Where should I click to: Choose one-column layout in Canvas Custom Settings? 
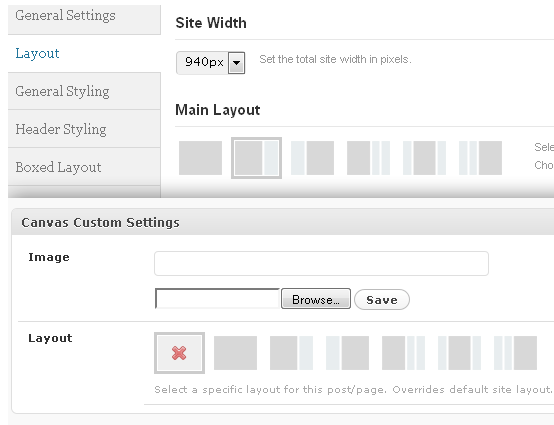235,353
